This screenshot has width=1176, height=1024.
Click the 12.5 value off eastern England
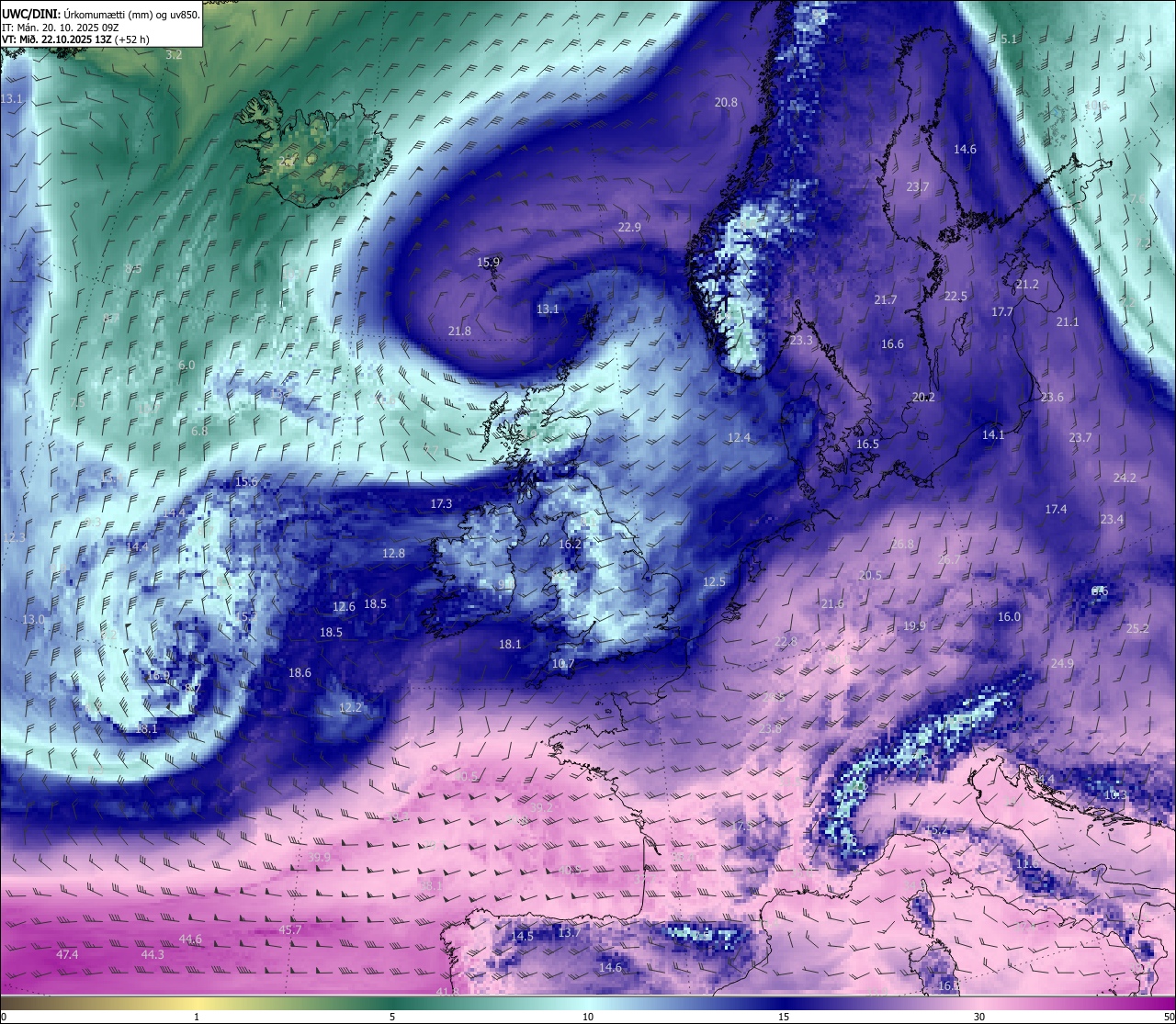click(x=714, y=581)
